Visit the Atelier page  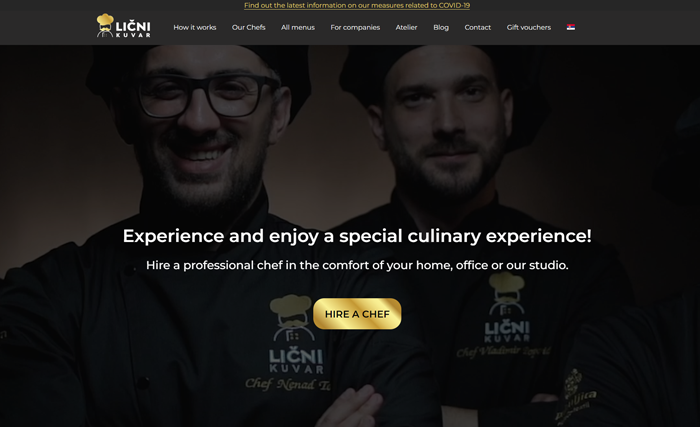coord(406,27)
